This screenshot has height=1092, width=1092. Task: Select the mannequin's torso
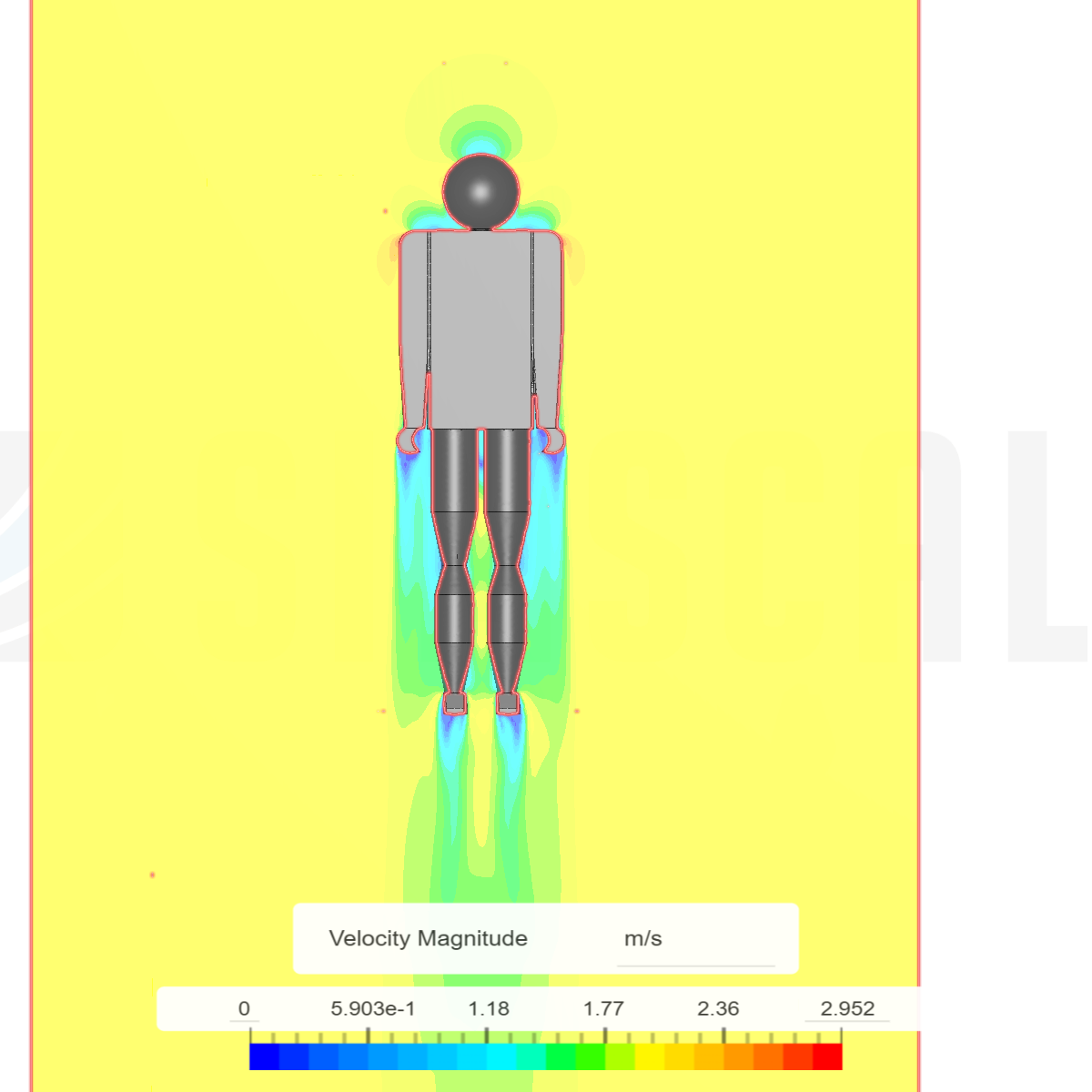(x=480, y=328)
